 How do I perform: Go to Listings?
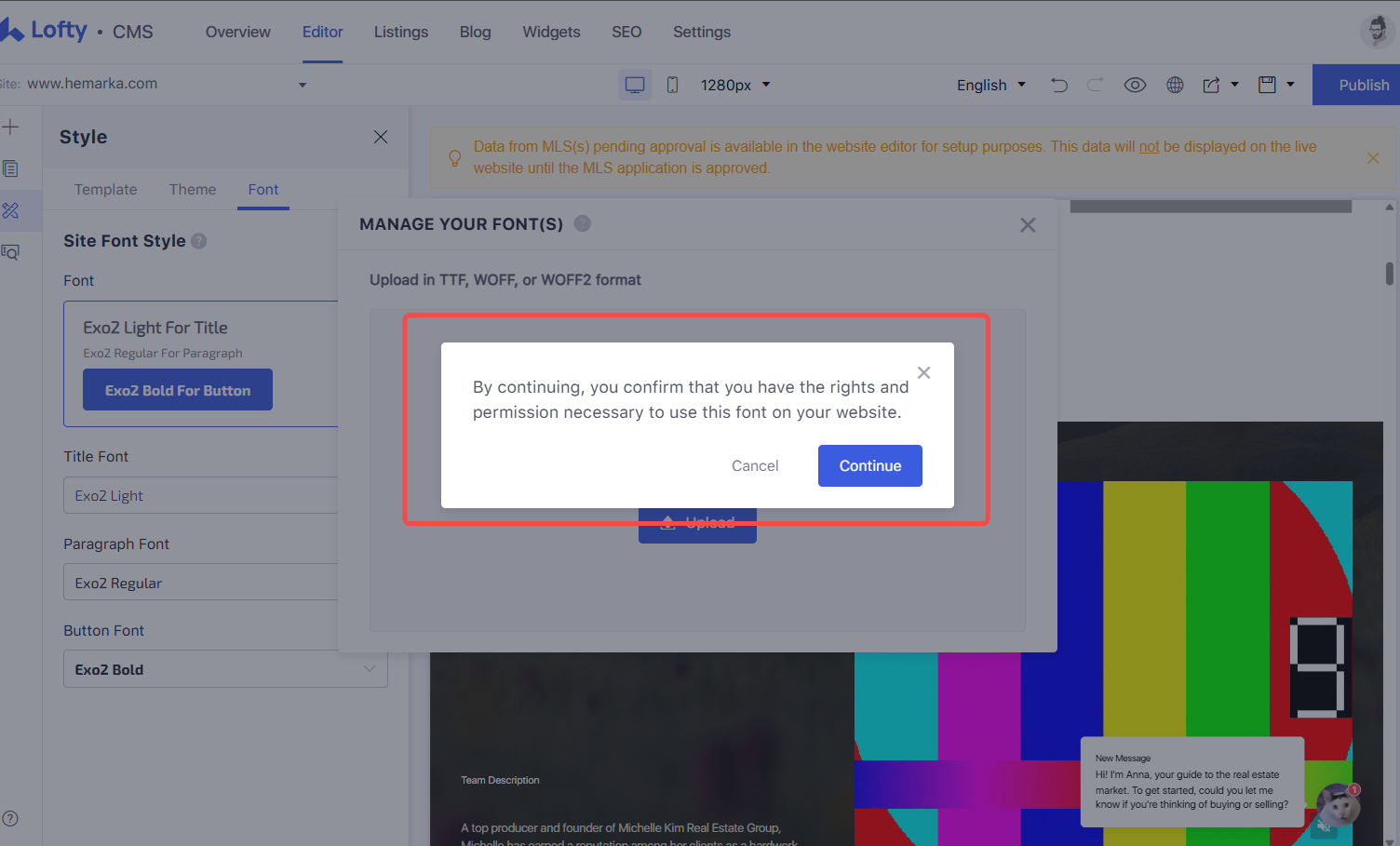[x=401, y=32]
